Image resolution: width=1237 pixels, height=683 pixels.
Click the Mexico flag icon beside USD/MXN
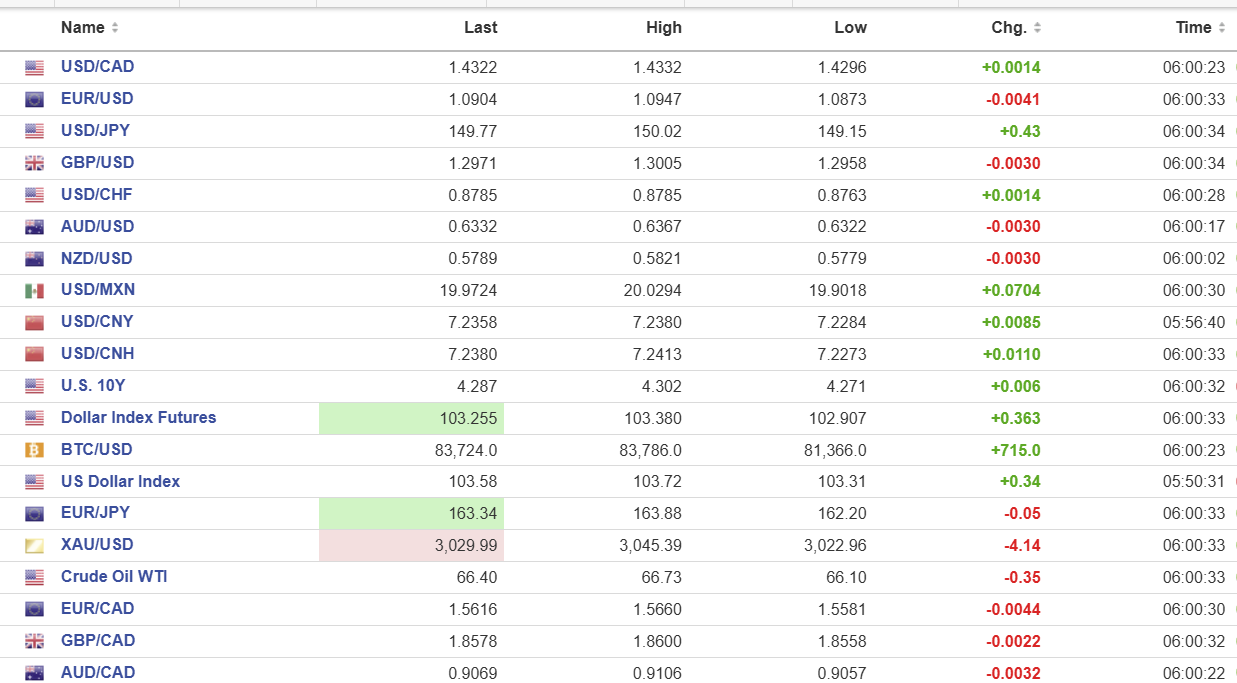[35, 291]
